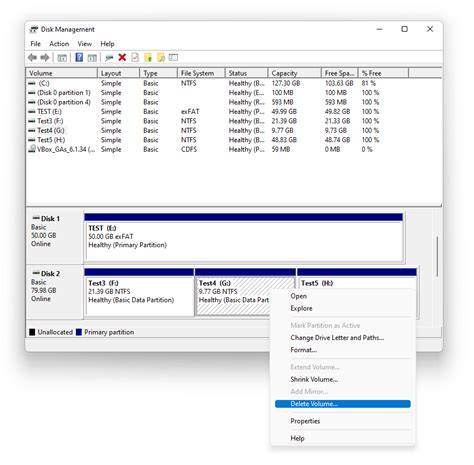Sort by the Volume column header
The height and width of the screenshot is (465, 474).
pos(62,73)
